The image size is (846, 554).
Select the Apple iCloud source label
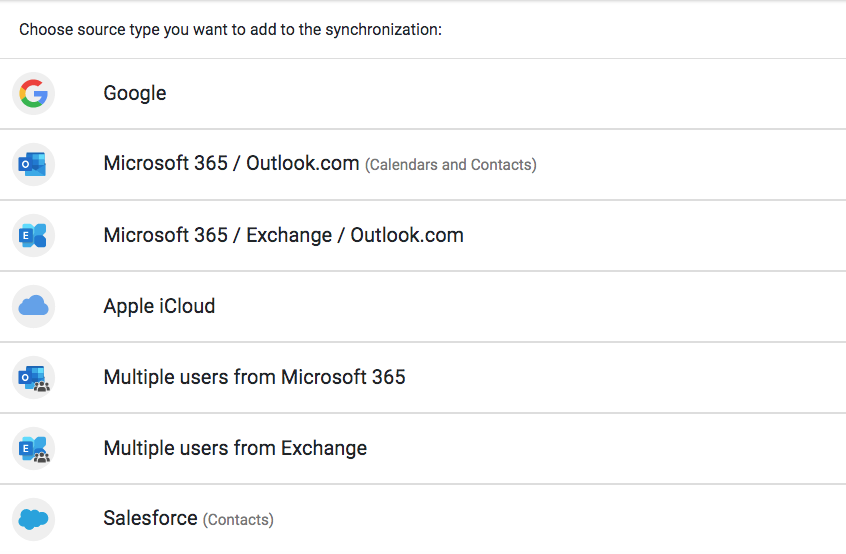coord(159,306)
